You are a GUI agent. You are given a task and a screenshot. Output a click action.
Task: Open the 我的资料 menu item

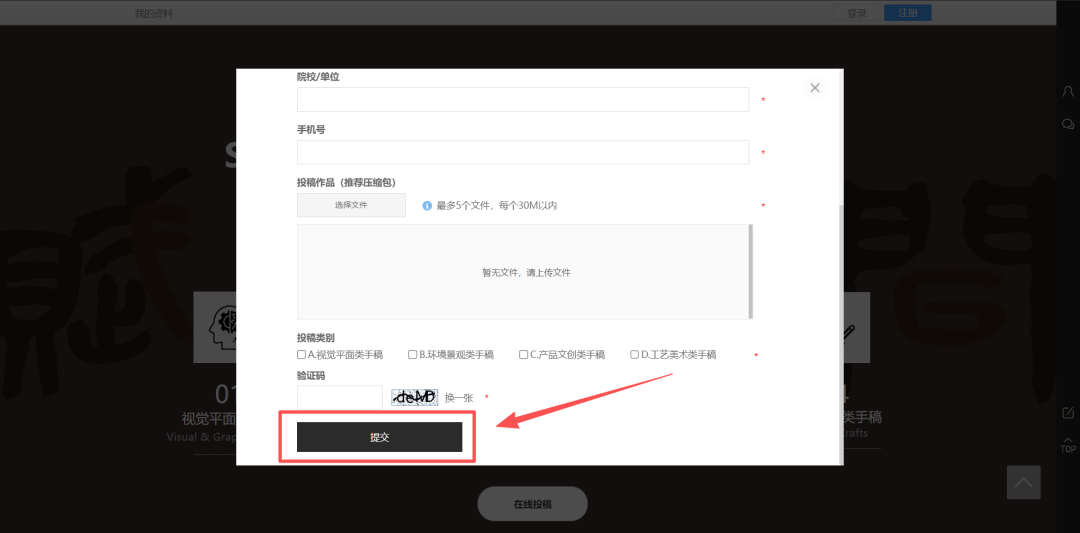pyautogui.click(x=154, y=13)
